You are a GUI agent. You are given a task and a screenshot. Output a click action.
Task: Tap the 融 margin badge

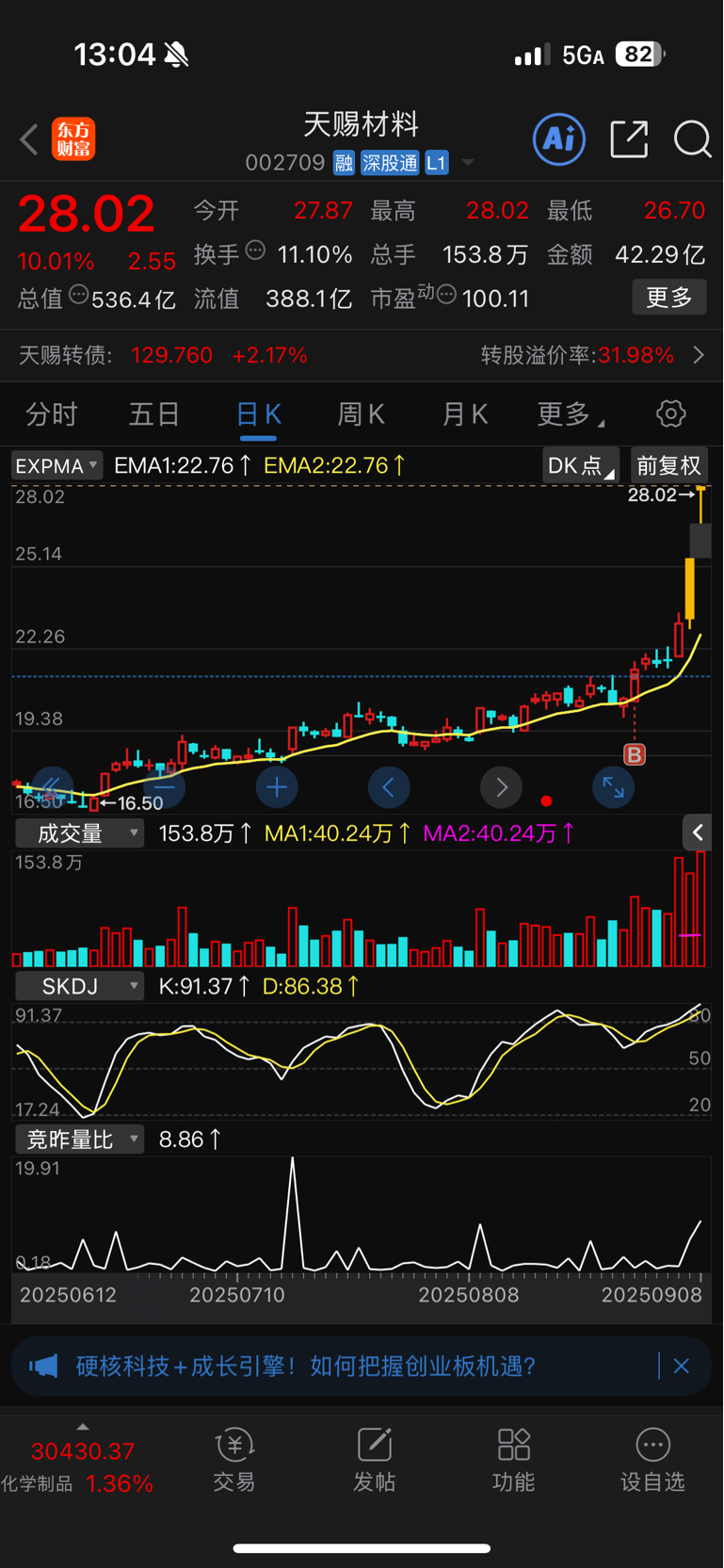[344, 163]
